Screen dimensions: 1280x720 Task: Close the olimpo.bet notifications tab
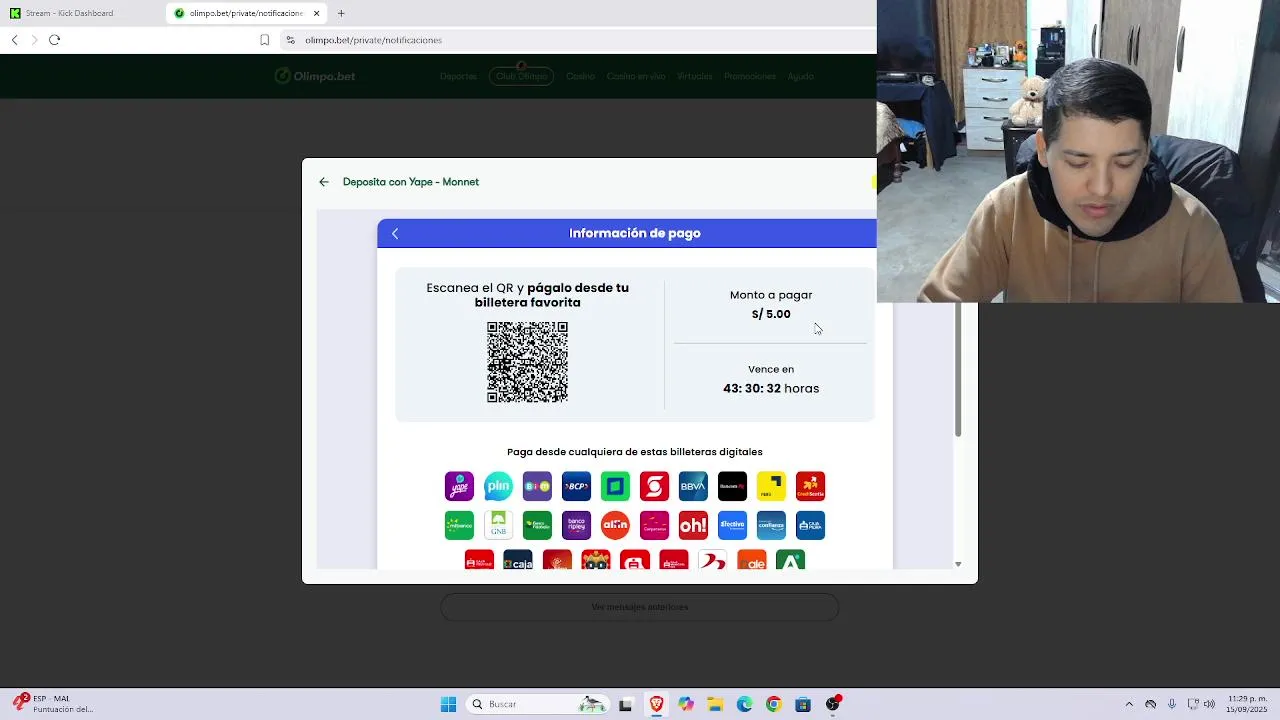[317, 13]
